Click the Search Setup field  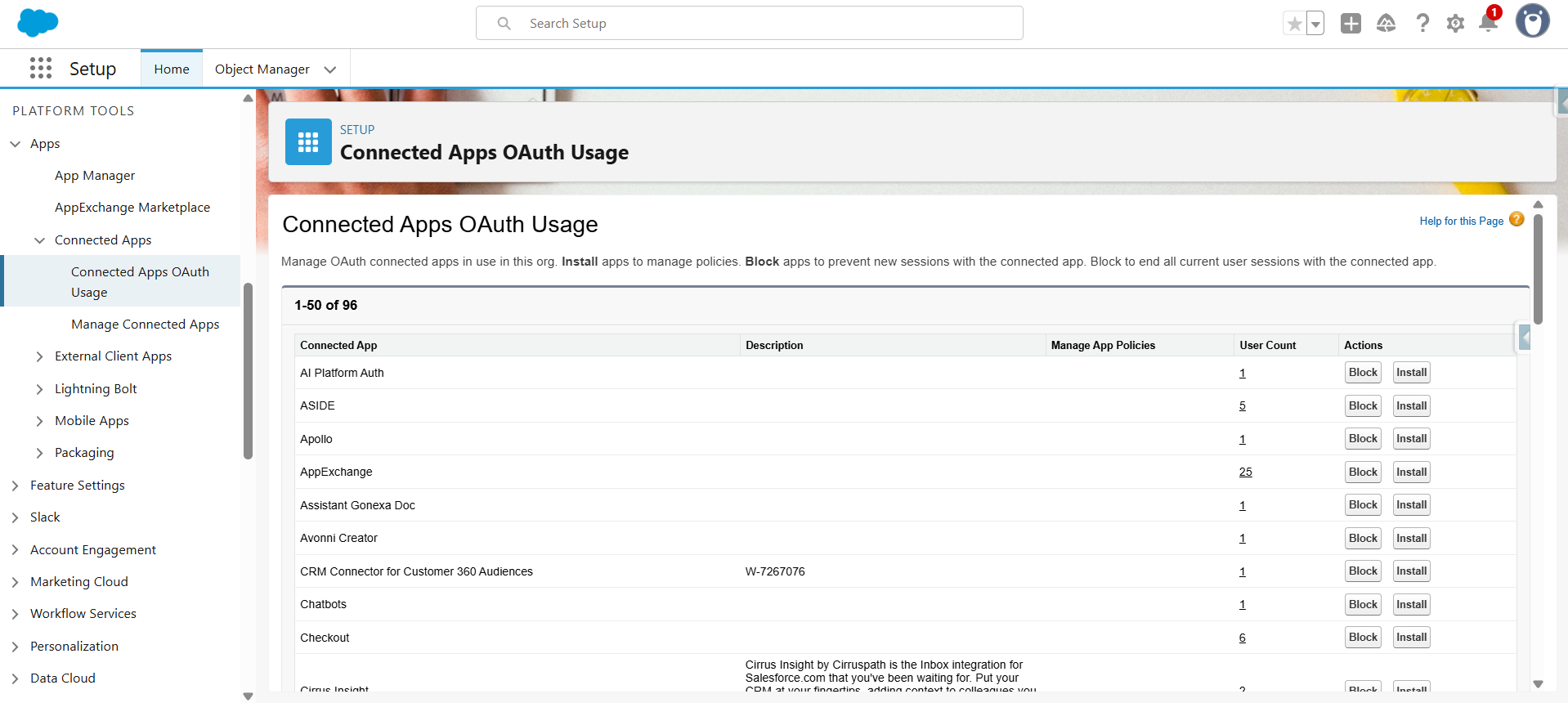750,23
